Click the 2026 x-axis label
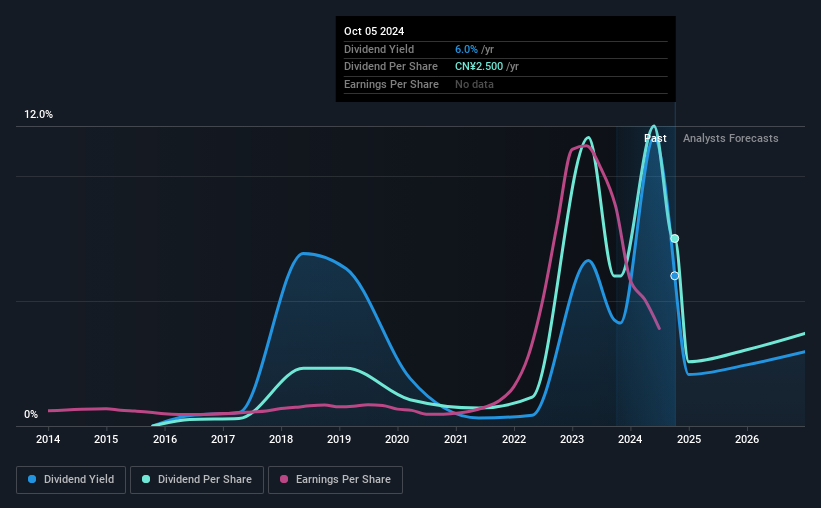 747,439
